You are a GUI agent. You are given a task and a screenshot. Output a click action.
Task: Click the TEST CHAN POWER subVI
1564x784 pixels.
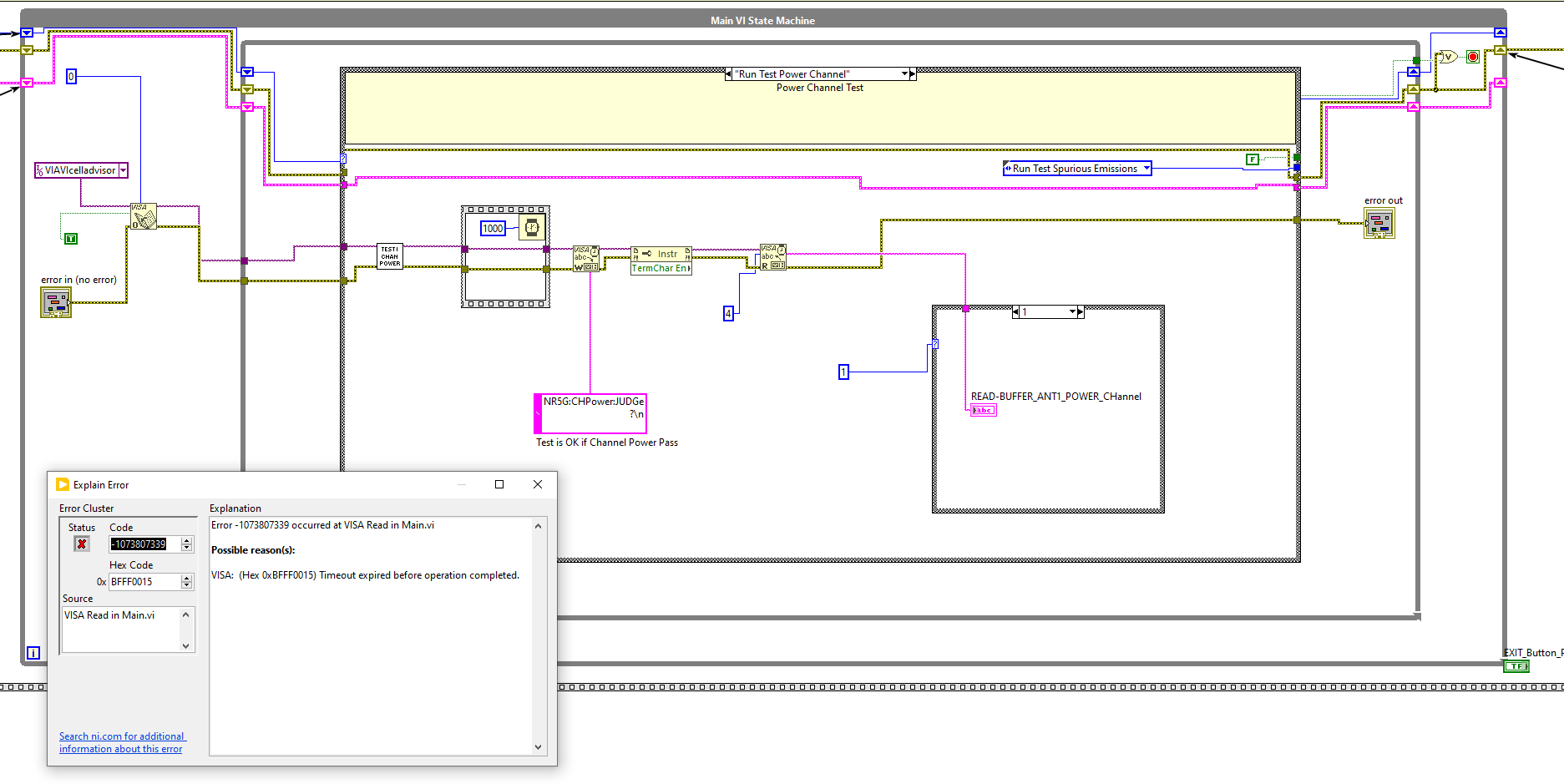click(x=390, y=256)
